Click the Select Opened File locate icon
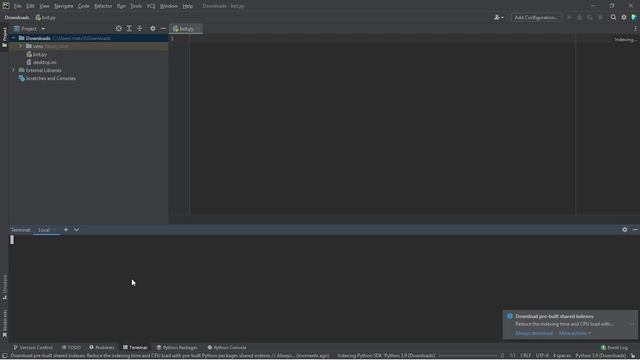This screenshot has height=360, width=640. click(x=118, y=29)
